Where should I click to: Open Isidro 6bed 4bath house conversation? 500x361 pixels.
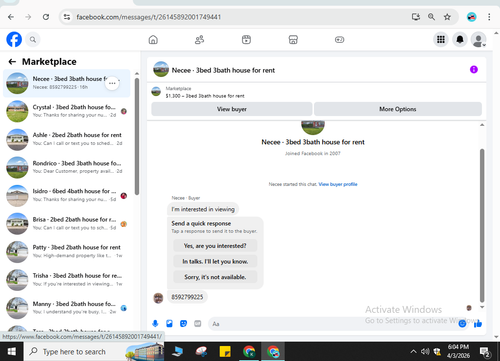point(67,195)
